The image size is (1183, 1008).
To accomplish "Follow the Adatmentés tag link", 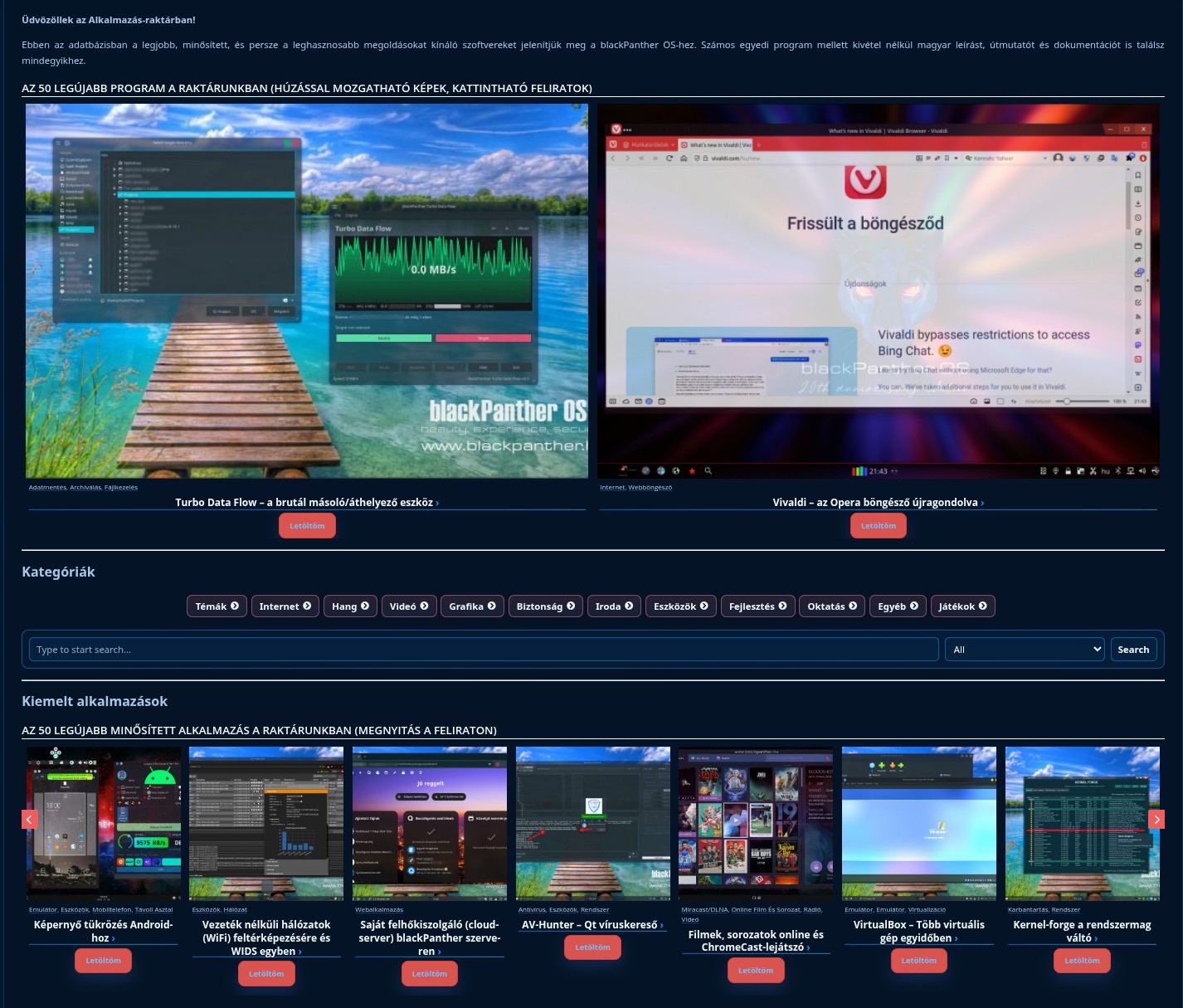I will point(47,488).
